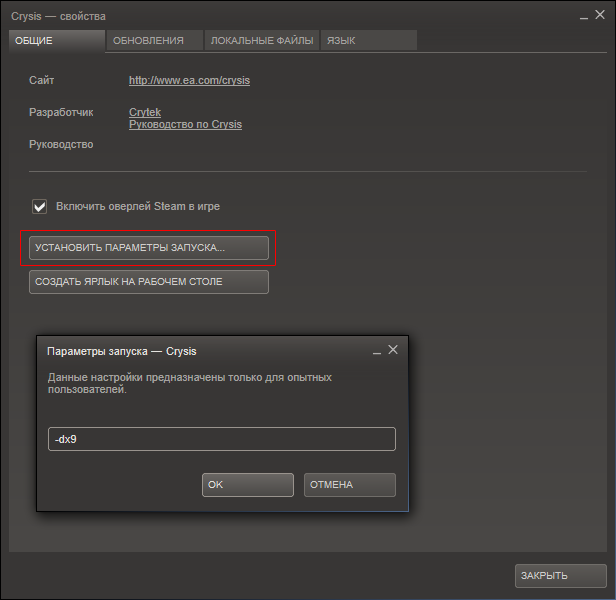Viewport: 616px width, 600px height.
Task: Minimize the Crysis properties window
Action: 584,17
